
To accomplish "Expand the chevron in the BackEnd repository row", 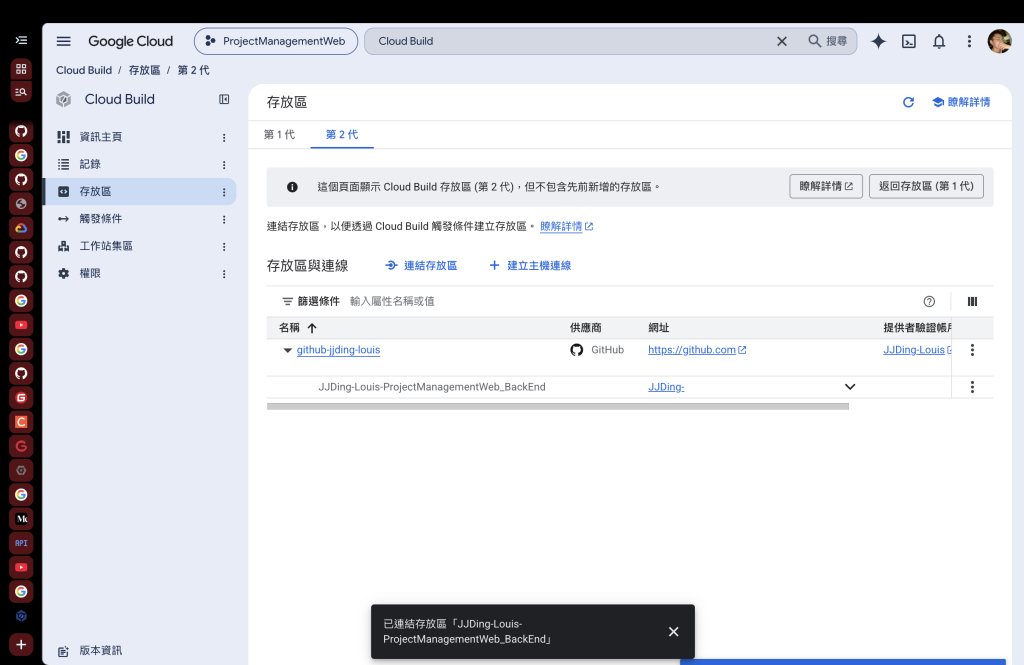I will [850, 387].
